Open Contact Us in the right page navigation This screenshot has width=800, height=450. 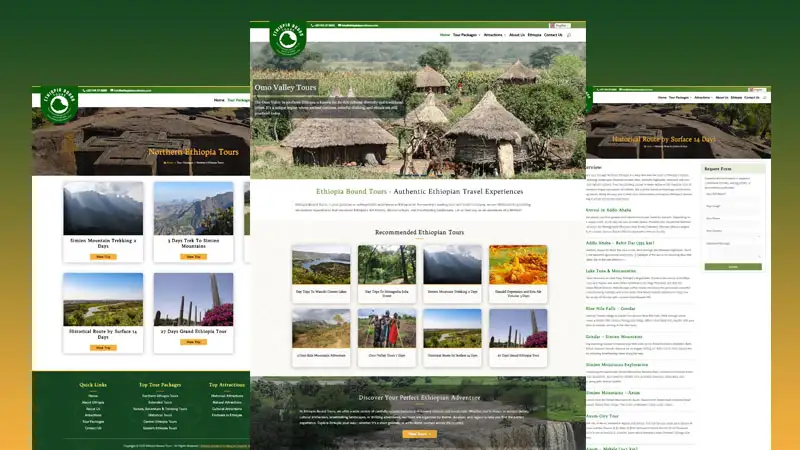coord(752,97)
